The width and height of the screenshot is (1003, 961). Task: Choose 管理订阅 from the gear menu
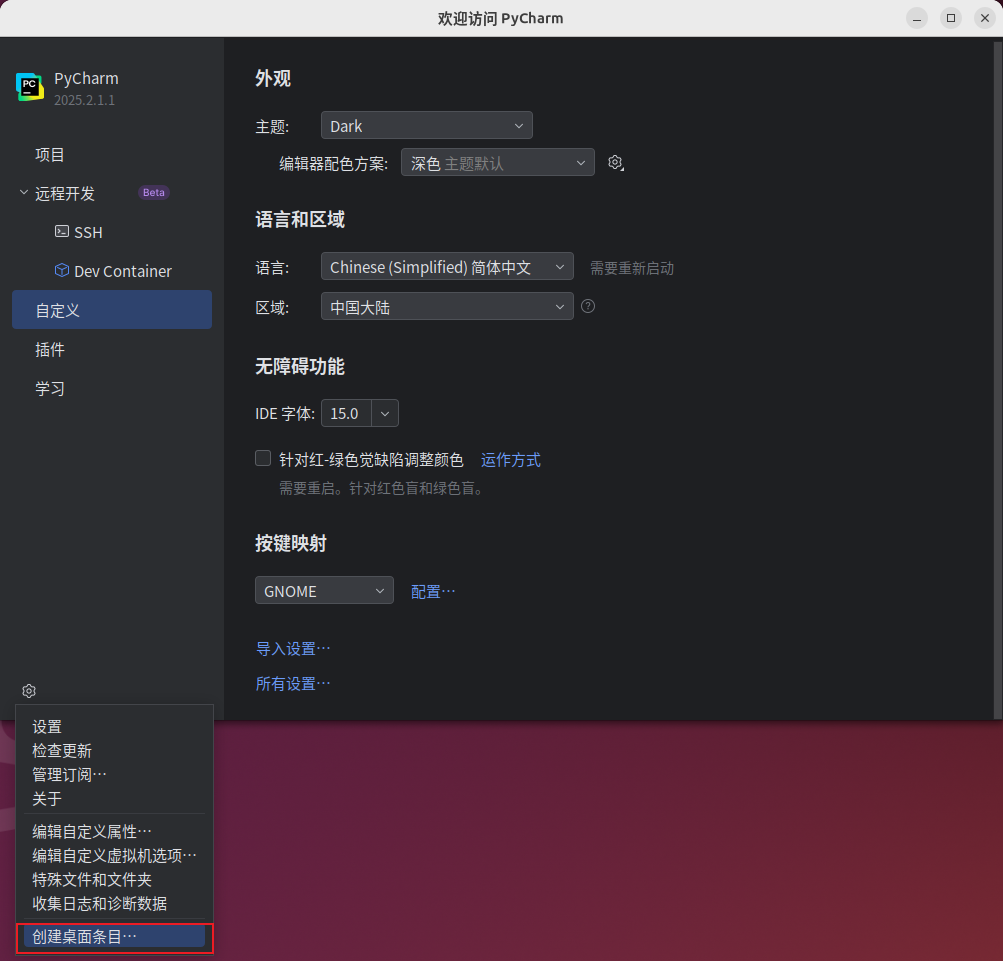[x=115, y=775]
